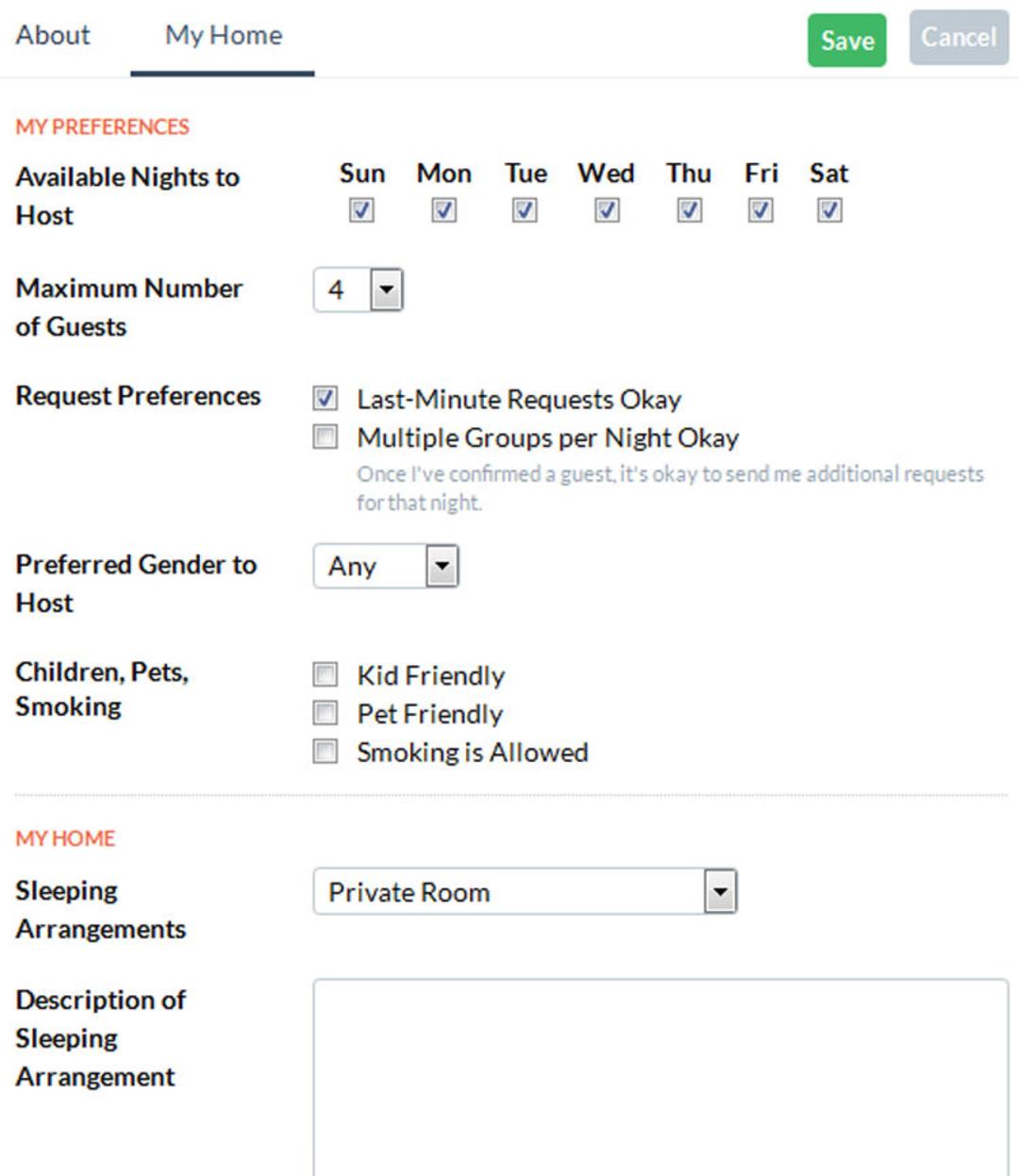Click the green Save button
The image size is (1019, 1176).
[x=847, y=41]
